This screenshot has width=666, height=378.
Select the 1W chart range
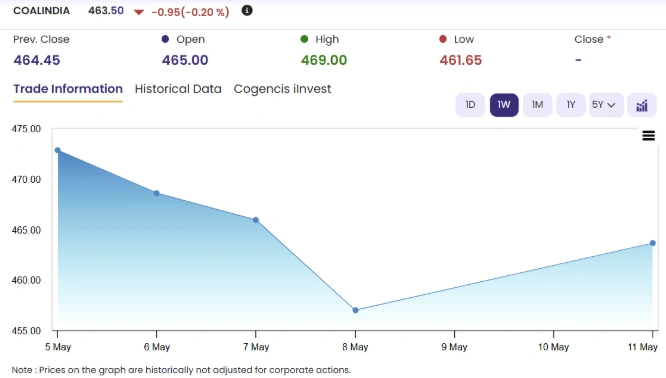point(504,105)
